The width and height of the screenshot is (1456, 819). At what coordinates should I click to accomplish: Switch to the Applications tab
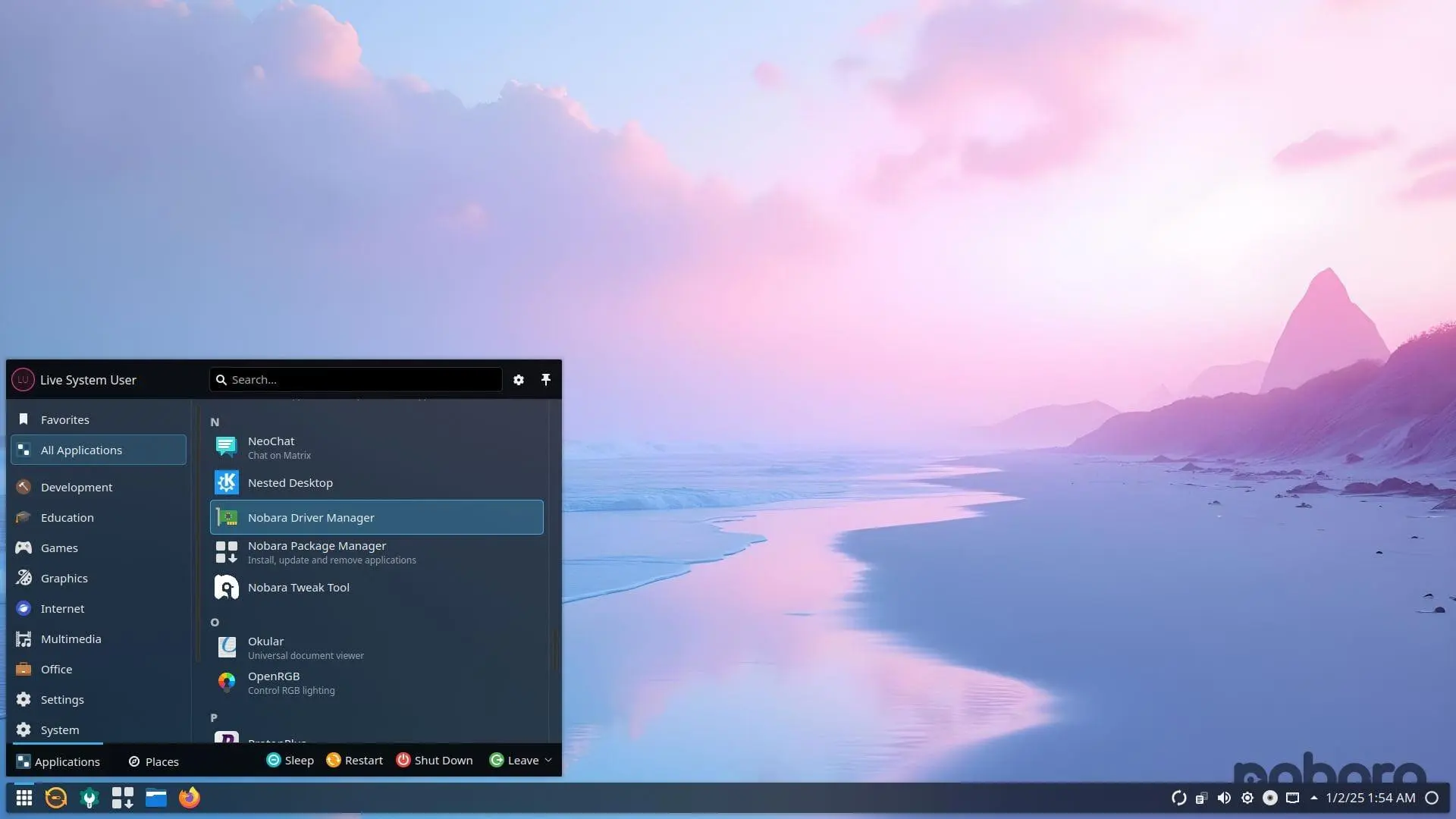(x=58, y=761)
